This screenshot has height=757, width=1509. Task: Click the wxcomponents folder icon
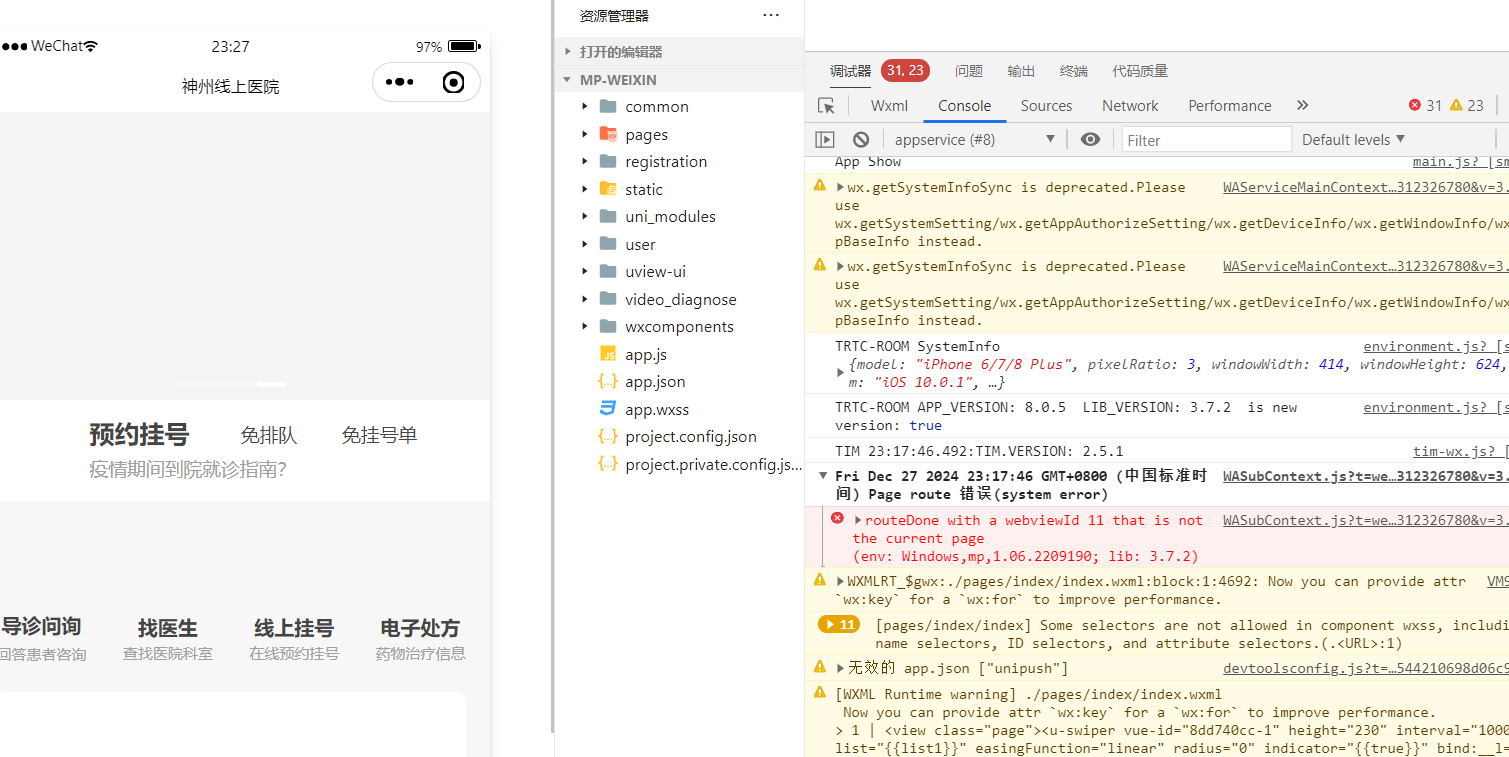608,326
